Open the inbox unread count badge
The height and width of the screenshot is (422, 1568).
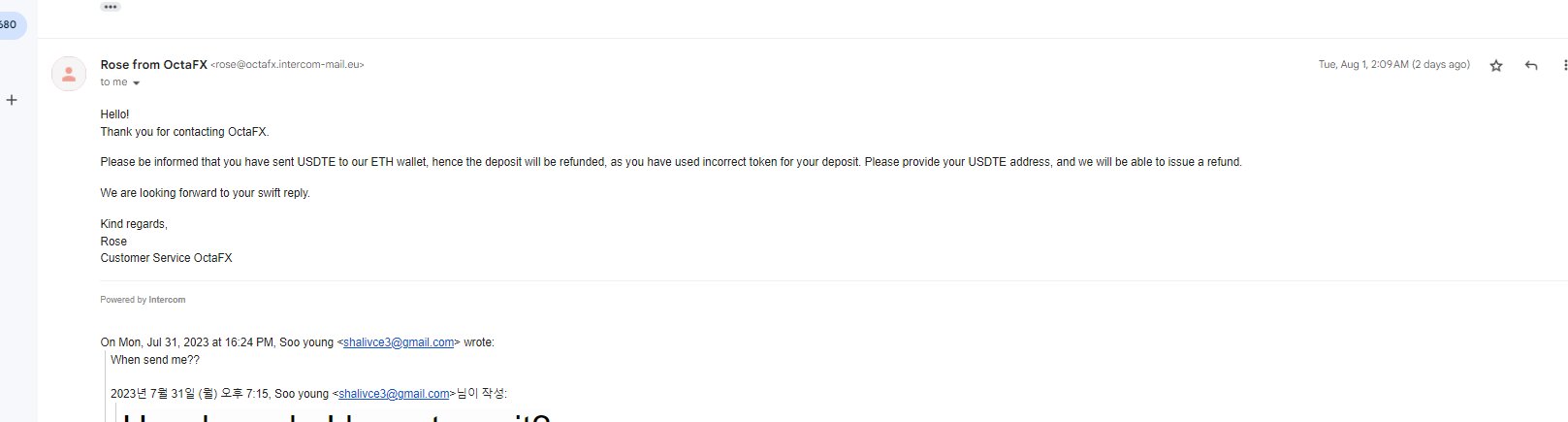[x=12, y=25]
